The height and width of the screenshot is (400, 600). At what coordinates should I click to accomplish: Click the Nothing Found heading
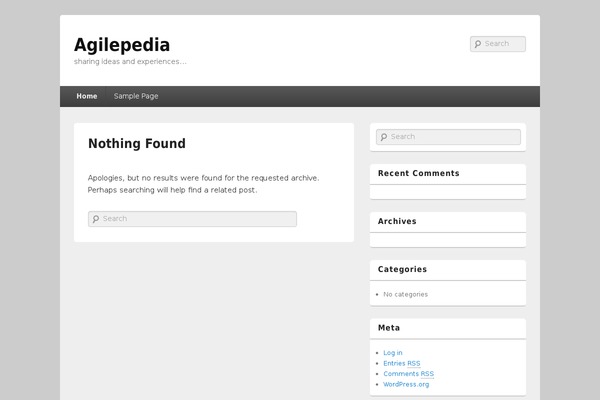[x=136, y=144]
